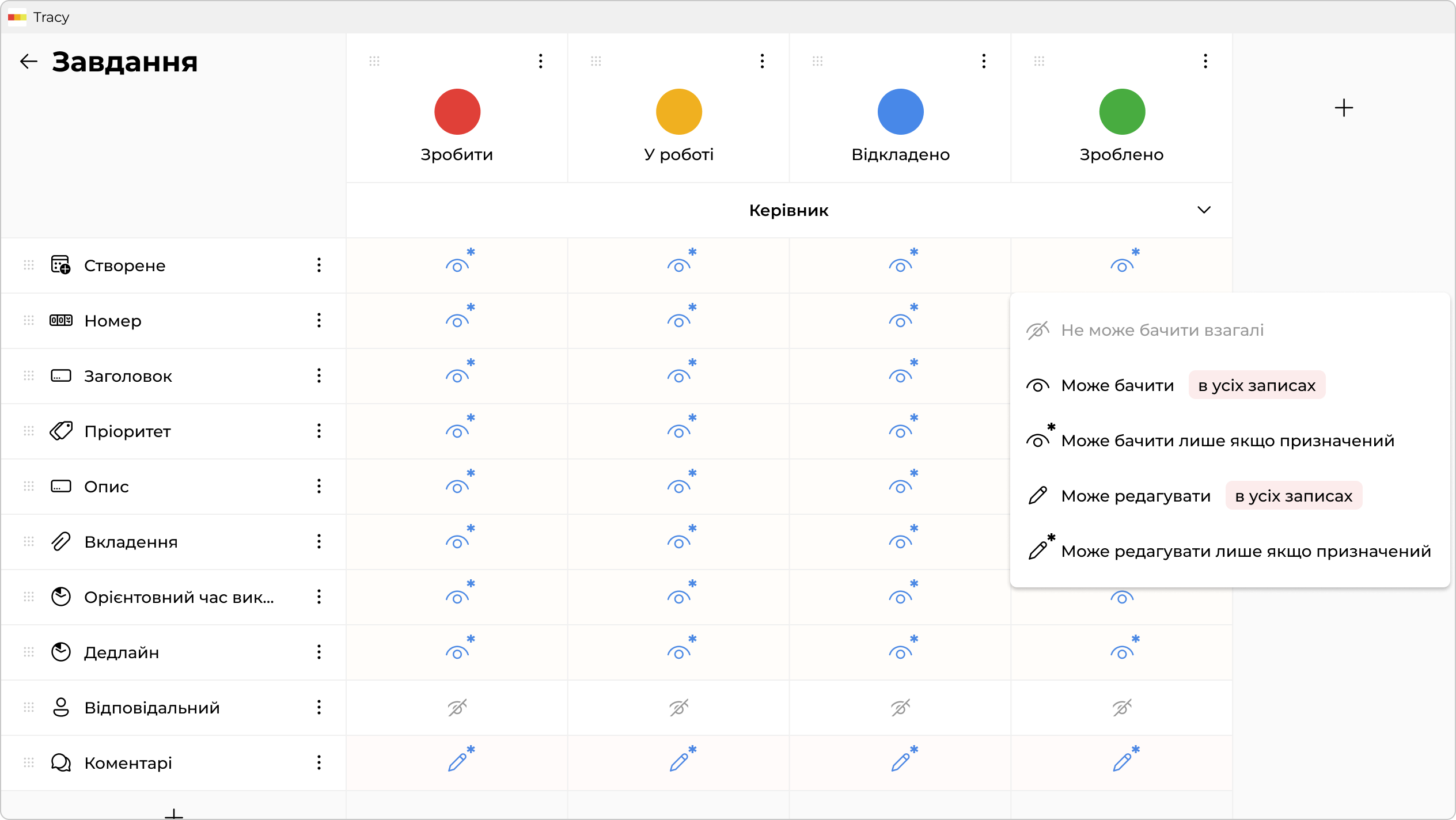The image size is (1456, 820).
Task: Click the pencil edit icon for Коментарі in Відкладено
Action: (x=901, y=762)
